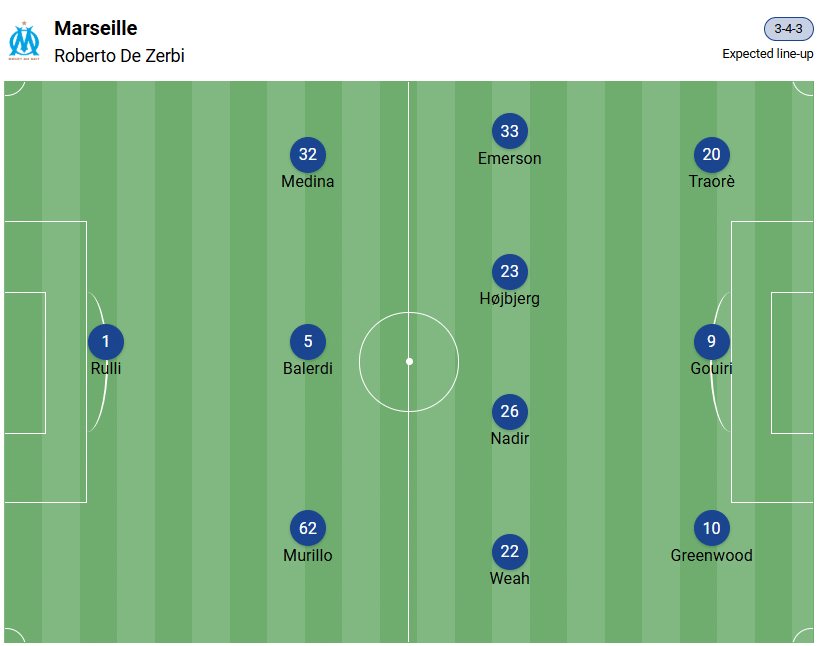The height and width of the screenshot is (646, 818).
Task: Click Medina's number 32 player badge
Action: pos(308,155)
